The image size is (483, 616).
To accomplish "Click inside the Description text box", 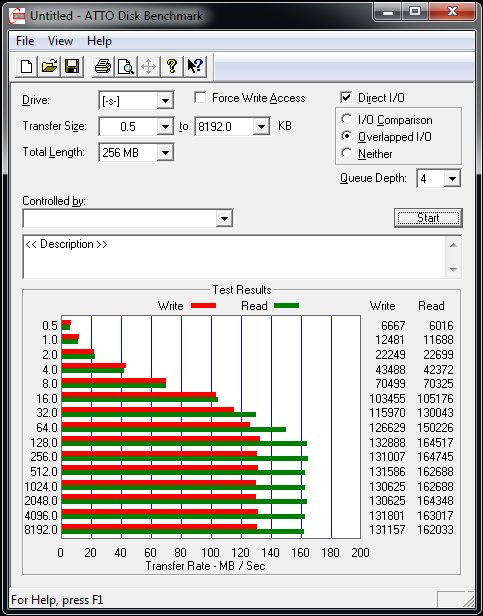I will (x=234, y=257).
